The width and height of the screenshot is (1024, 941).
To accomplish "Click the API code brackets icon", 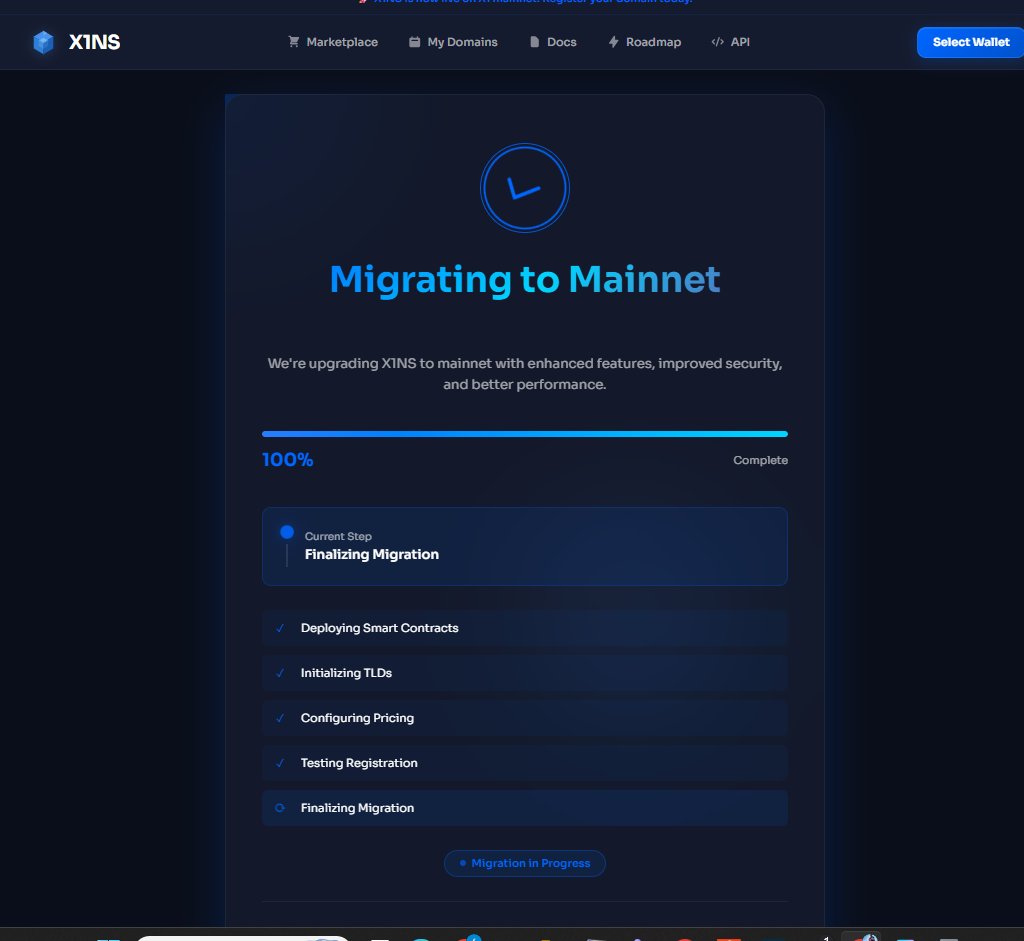I will tap(717, 42).
